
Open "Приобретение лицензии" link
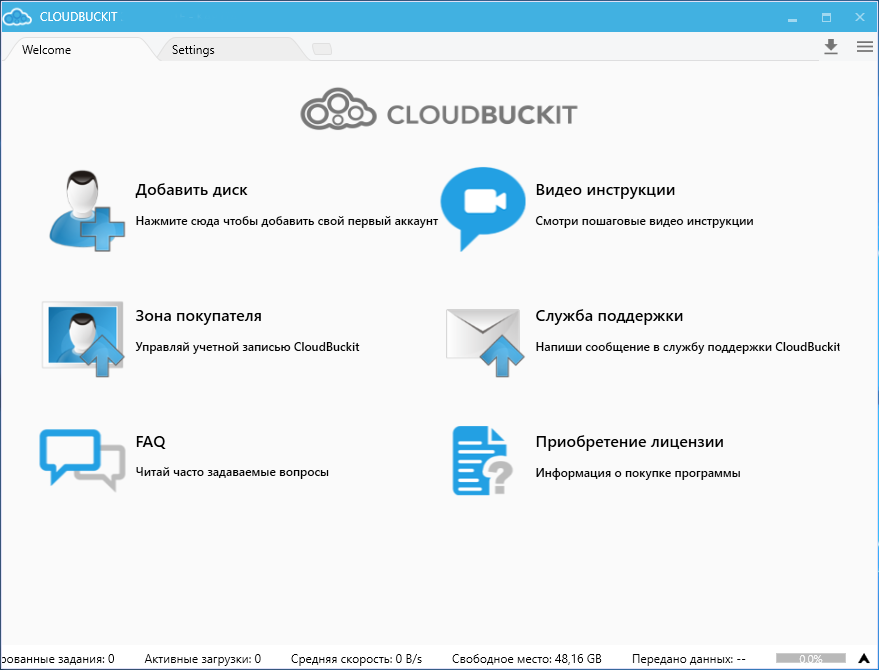click(x=629, y=442)
